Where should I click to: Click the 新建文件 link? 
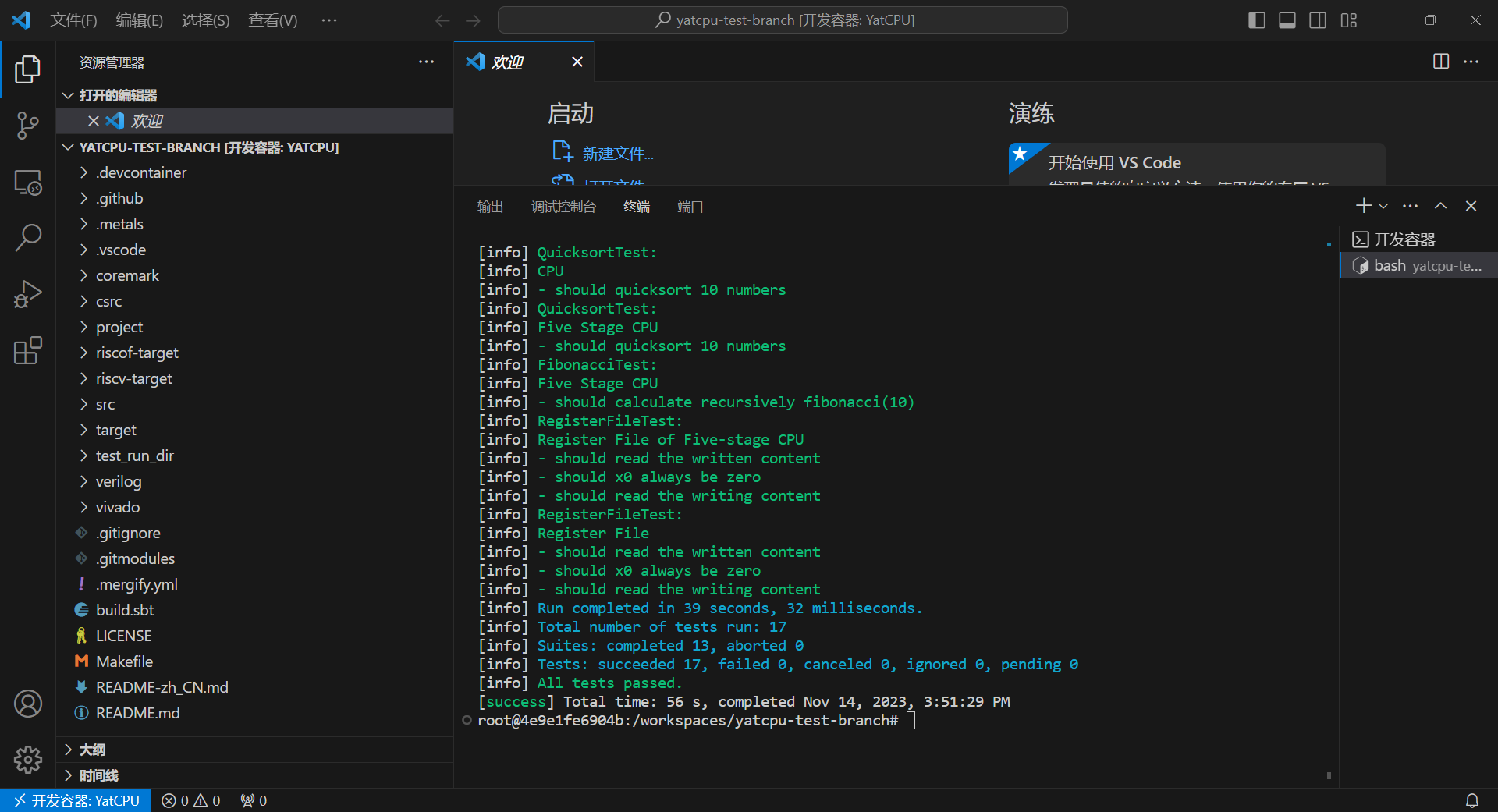click(x=617, y=154)
